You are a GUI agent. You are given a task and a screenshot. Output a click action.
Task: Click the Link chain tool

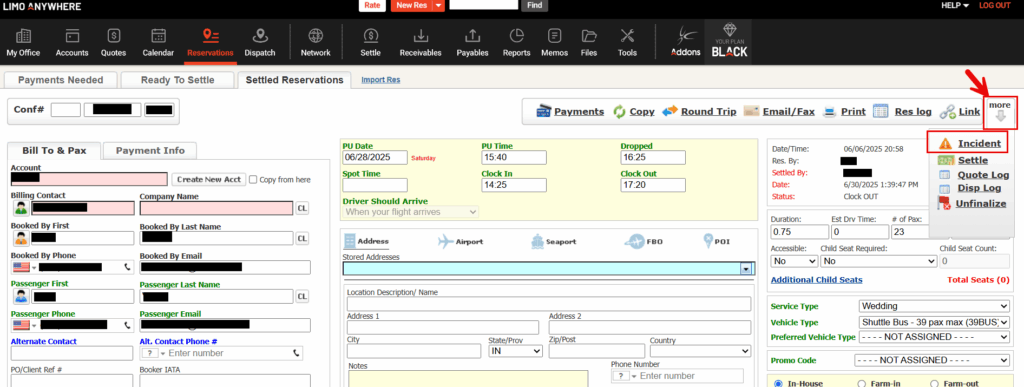point(960,112)
